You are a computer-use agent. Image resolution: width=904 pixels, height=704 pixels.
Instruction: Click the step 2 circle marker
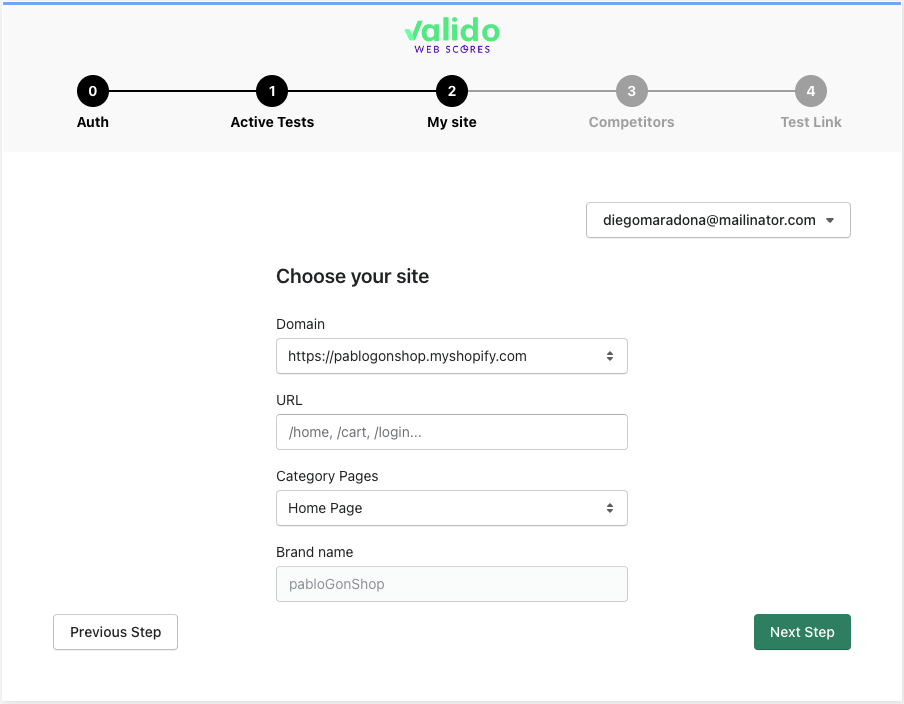pyautogui.click(x=452, y=92)
